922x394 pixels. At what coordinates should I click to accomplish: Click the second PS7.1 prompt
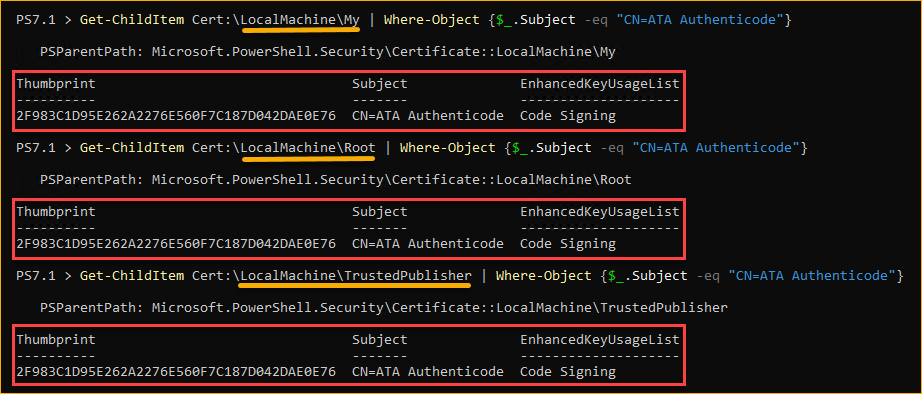(x=36, y=148)
